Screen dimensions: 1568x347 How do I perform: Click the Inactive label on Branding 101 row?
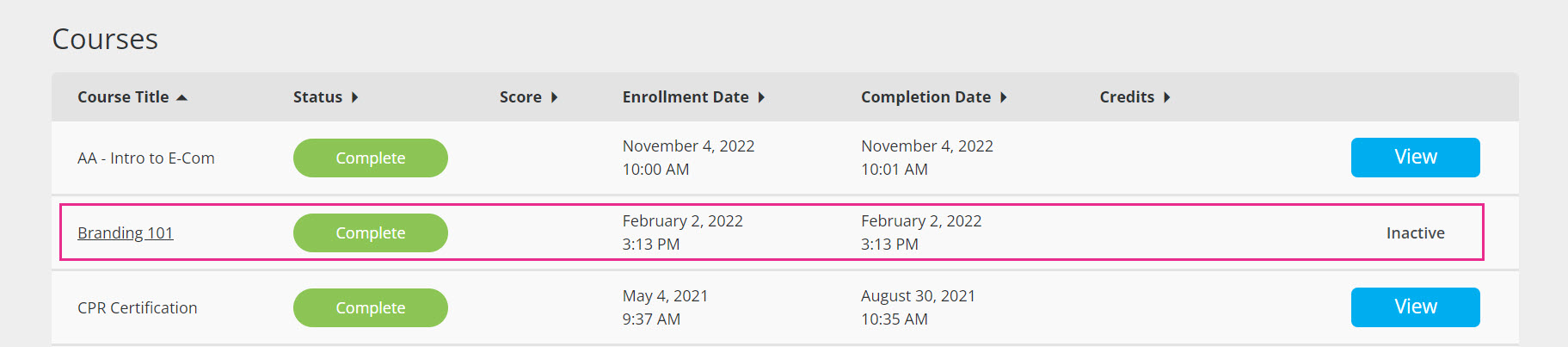pyautogui.click(x=1415, y=233)
